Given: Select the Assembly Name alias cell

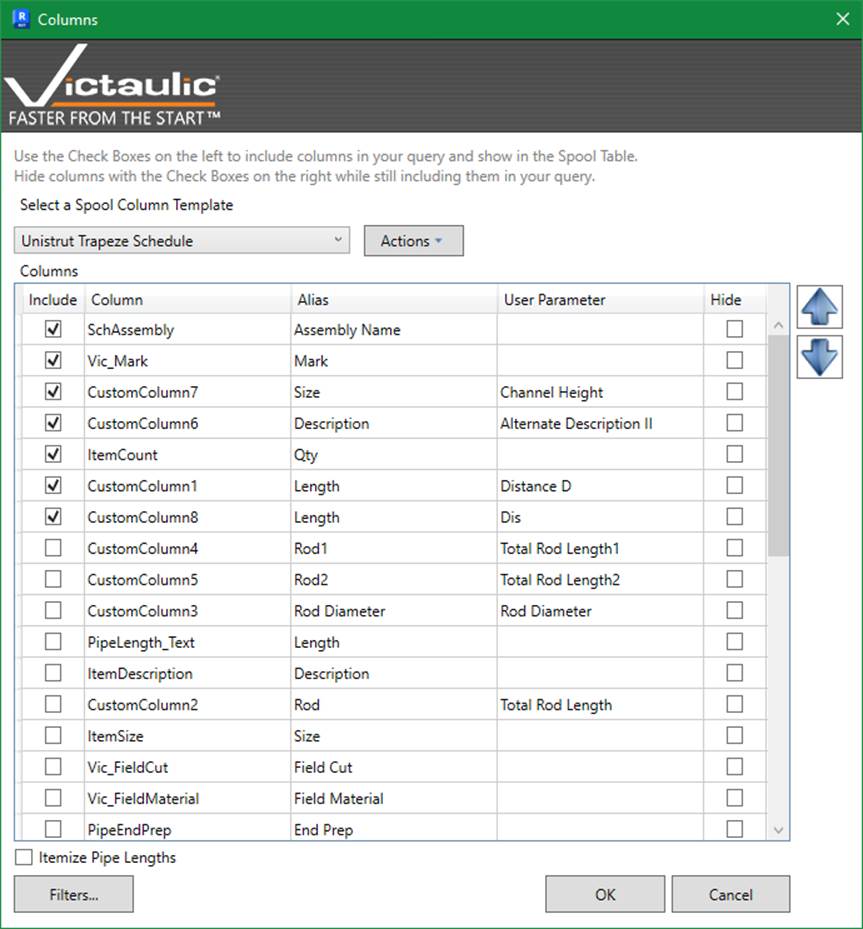Looking at the screenshot, I should 393,329.
